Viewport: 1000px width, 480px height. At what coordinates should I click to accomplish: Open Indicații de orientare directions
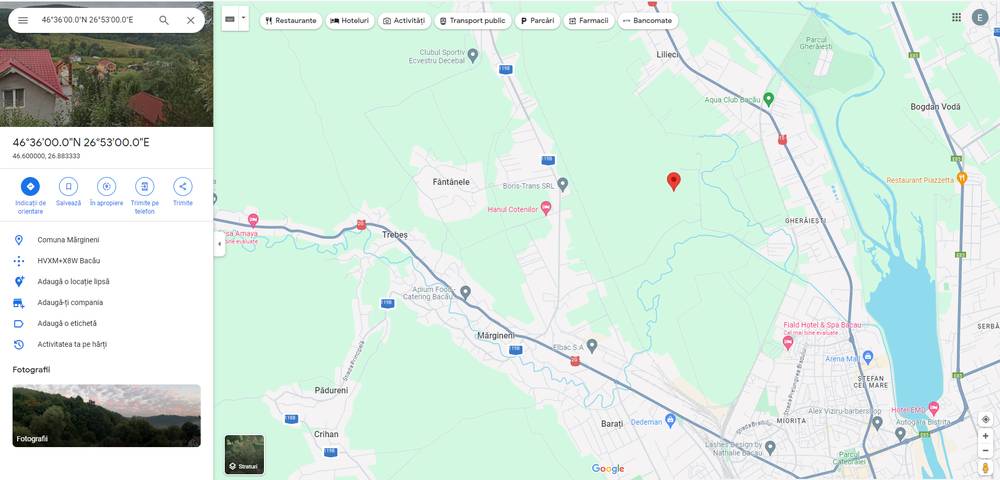coord(30,186)
